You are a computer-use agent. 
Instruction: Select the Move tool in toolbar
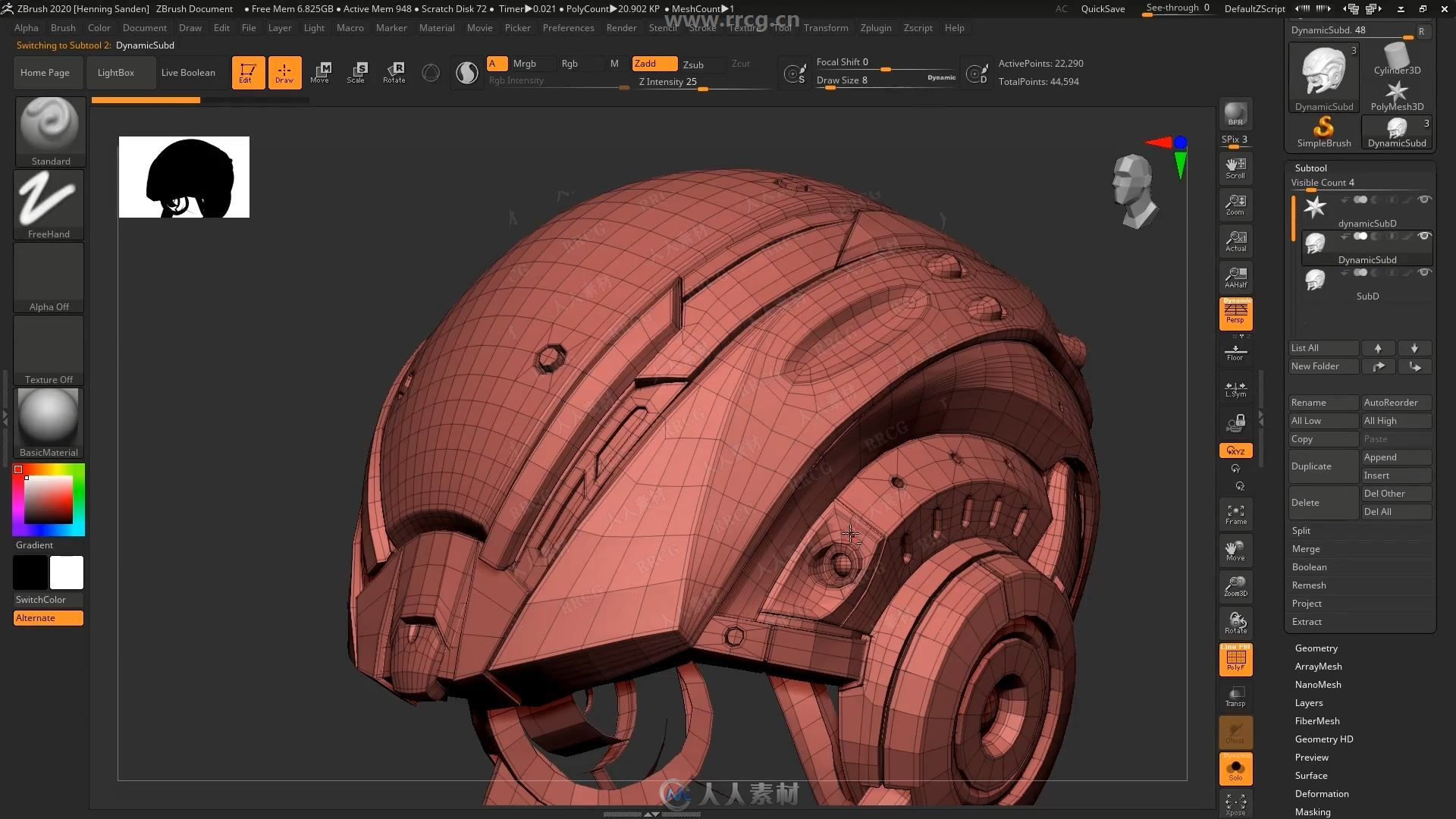[321, 72]
